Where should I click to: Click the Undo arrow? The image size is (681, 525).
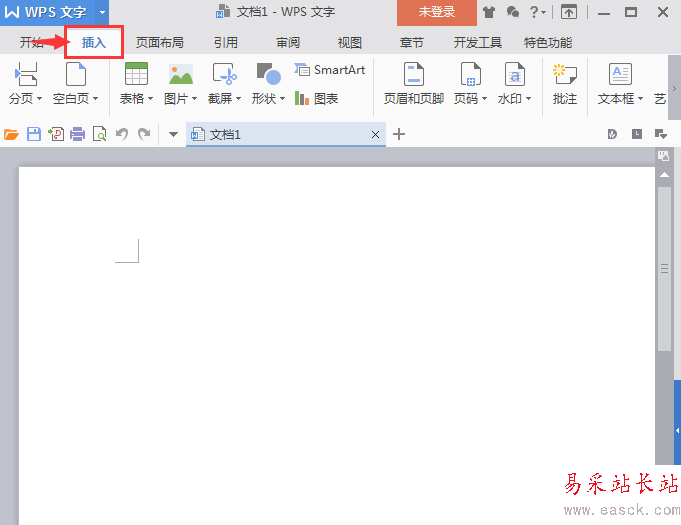[122, 134]
